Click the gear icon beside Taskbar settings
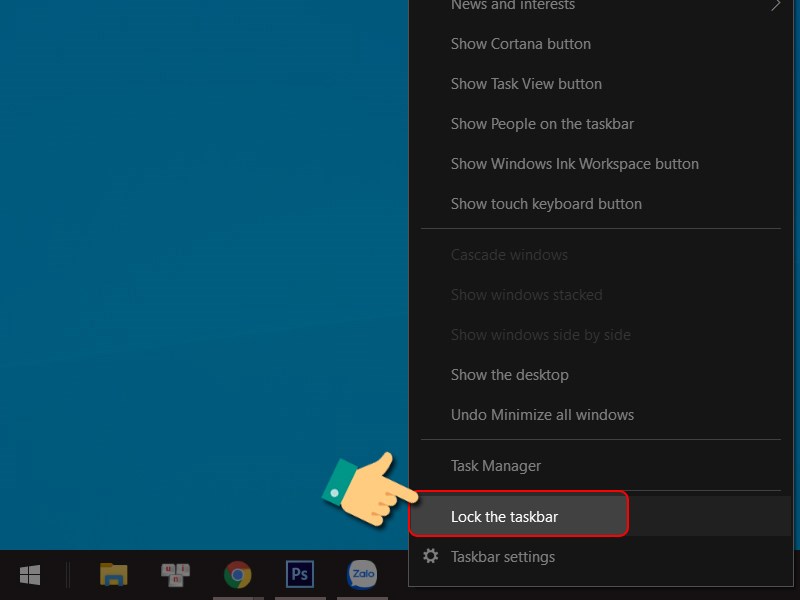This screenshot has width=800, height=600. 430,557
